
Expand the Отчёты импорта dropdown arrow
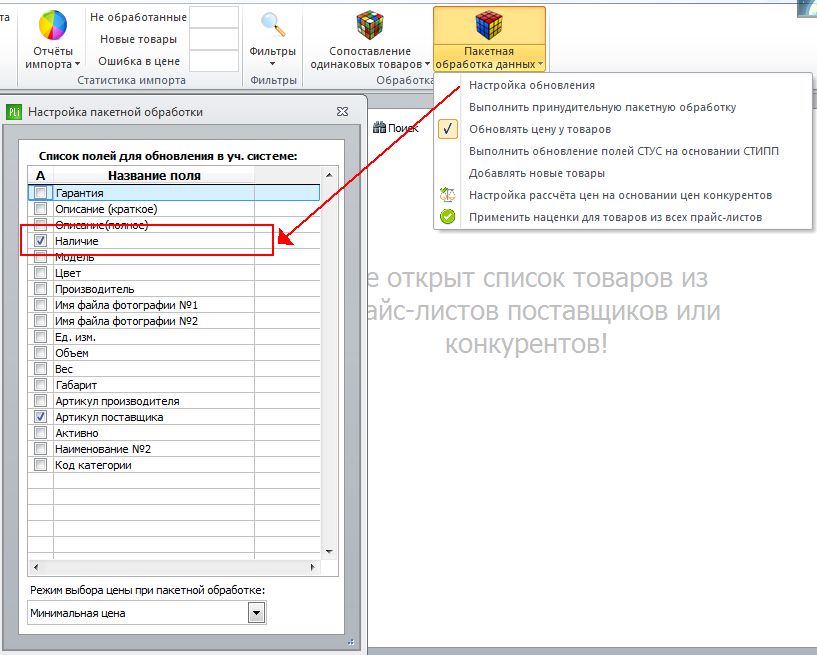(77, 64)
